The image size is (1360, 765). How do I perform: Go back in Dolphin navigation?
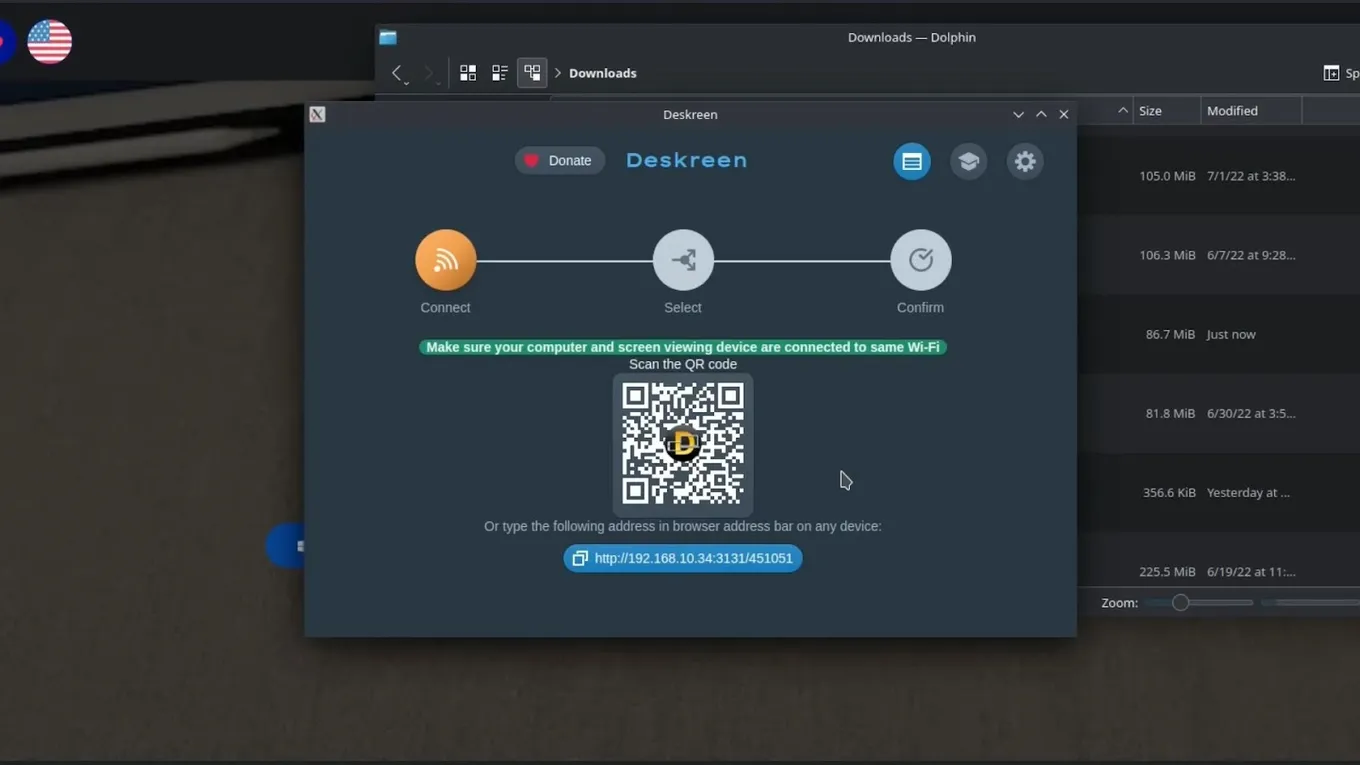coord(398,73)
